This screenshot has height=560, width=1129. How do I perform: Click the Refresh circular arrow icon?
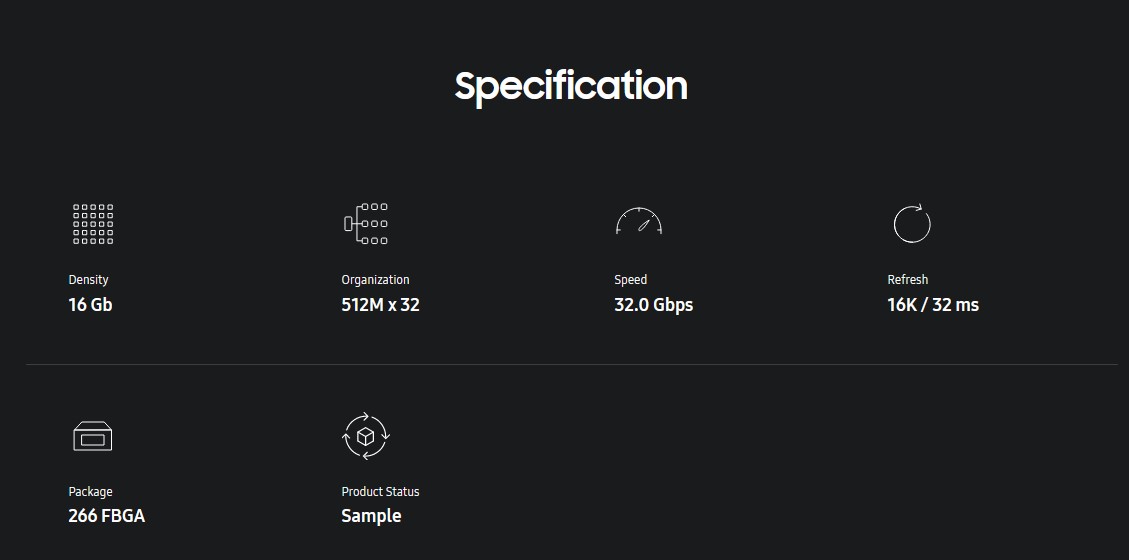[911, 224]
